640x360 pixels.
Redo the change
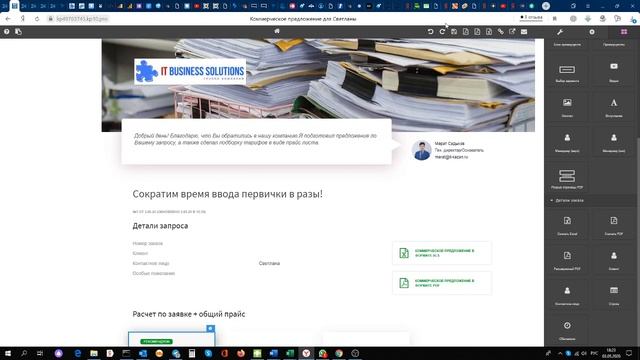(442, 31)
